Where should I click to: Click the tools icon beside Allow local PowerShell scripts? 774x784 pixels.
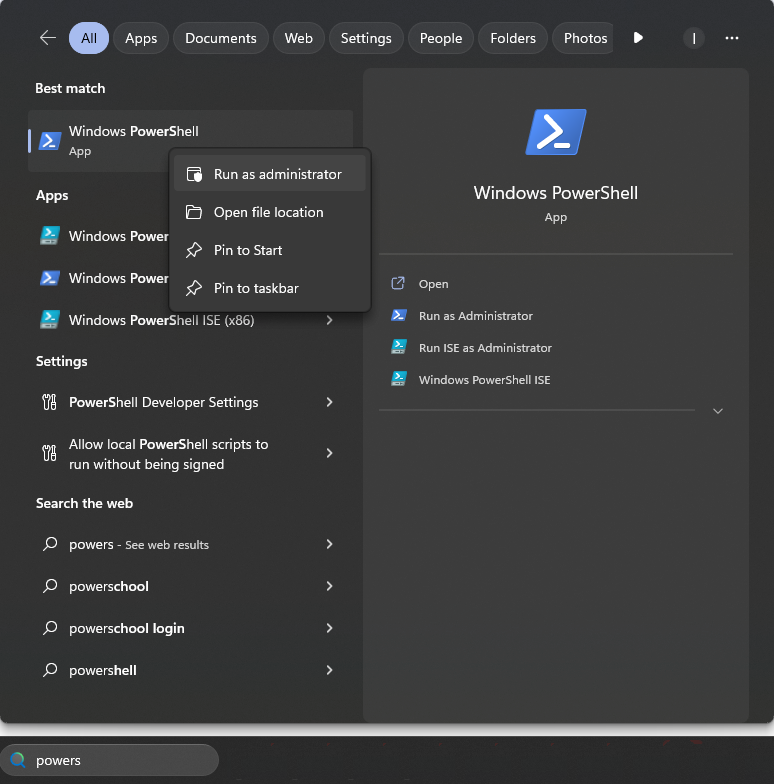(49, 453)
